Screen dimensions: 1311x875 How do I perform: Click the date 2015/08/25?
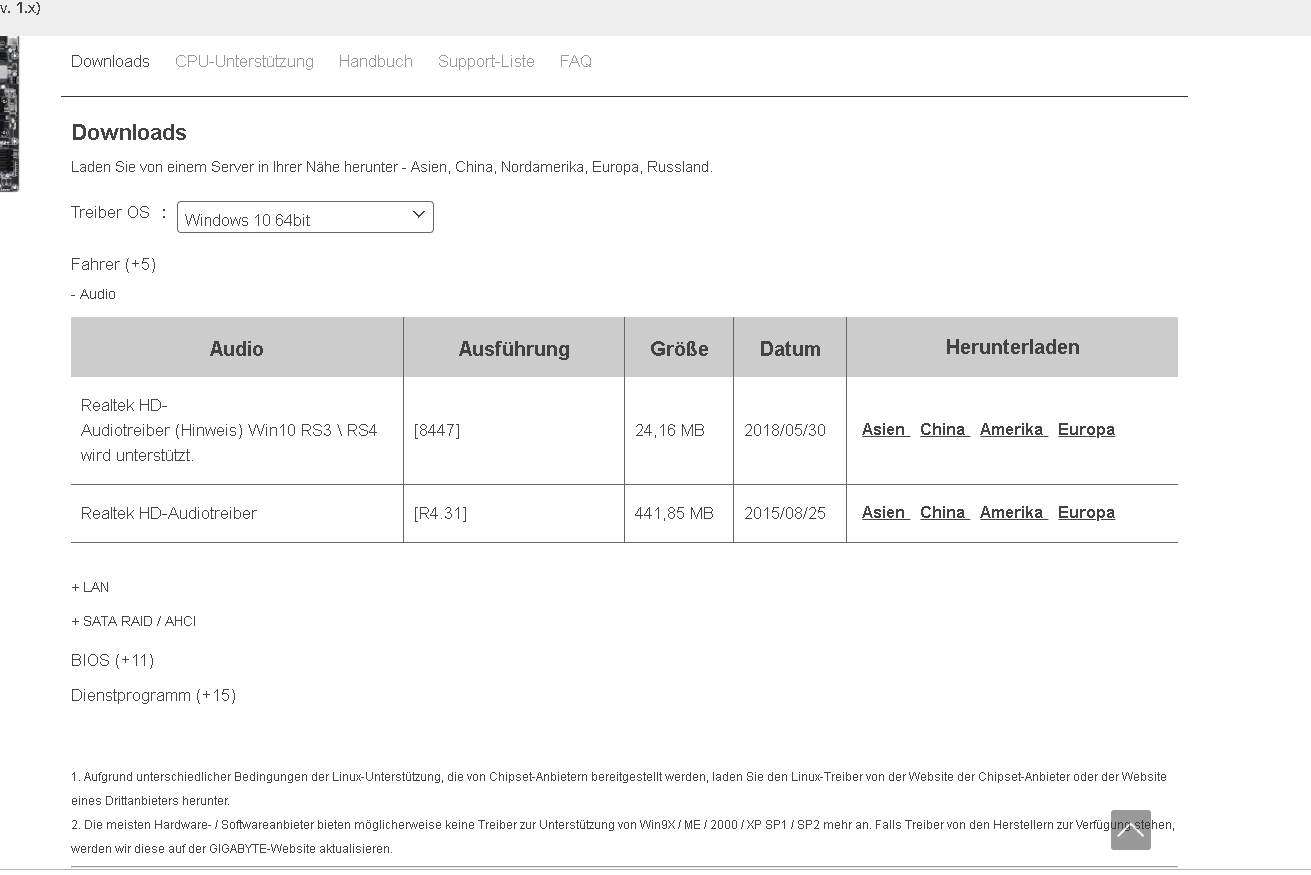pyautogui.click(x=785, y=513)
